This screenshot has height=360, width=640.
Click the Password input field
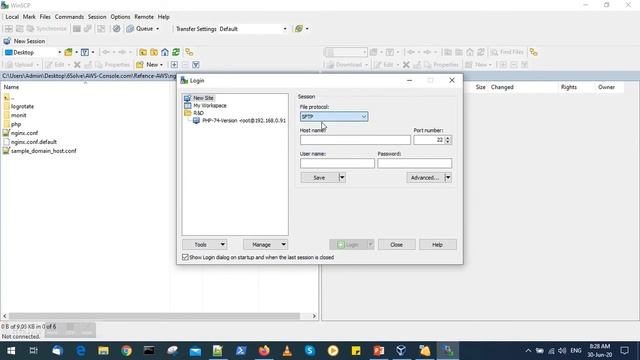pos(415,163)
